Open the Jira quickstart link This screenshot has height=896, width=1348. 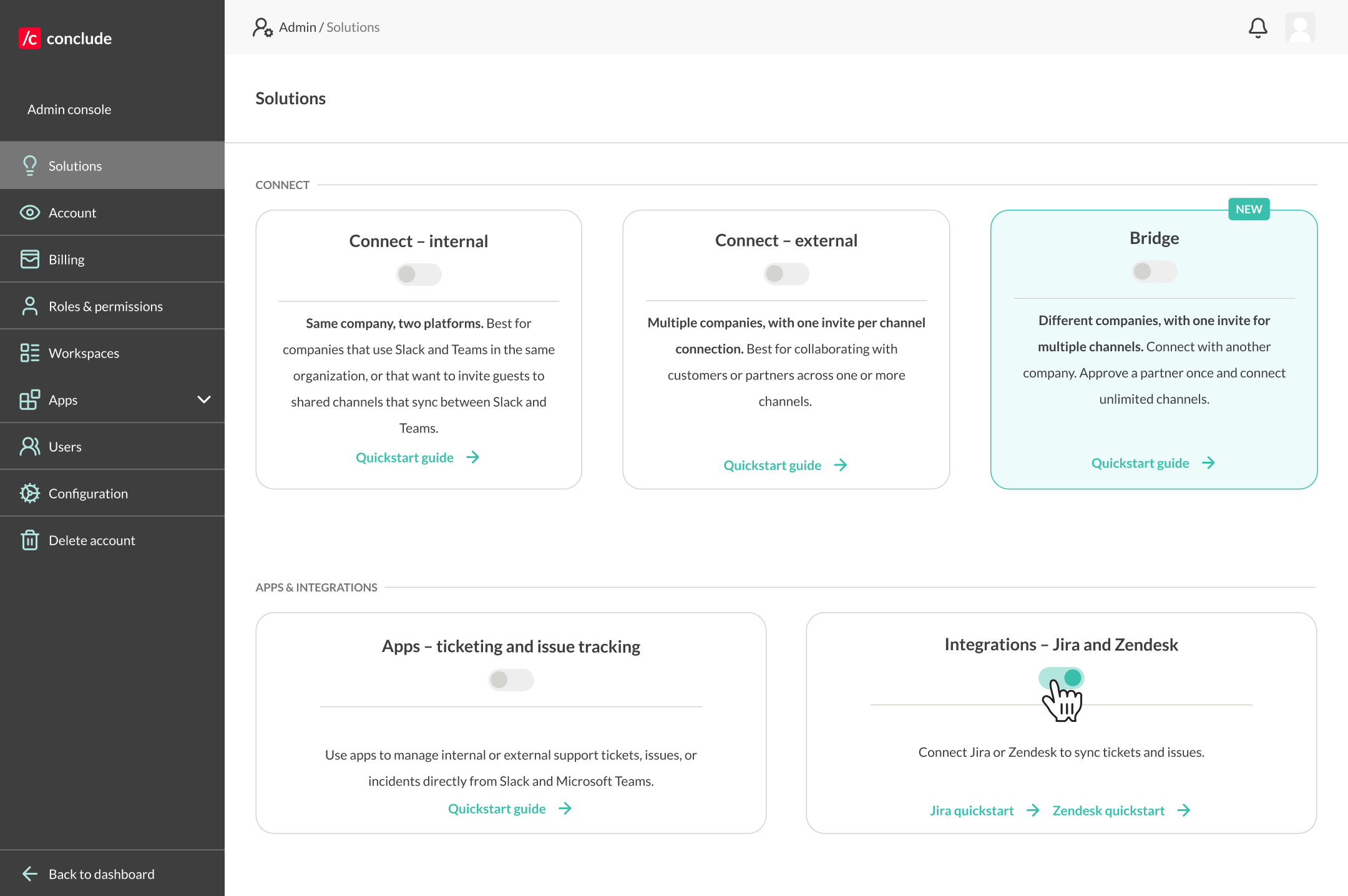pos(972,810)
